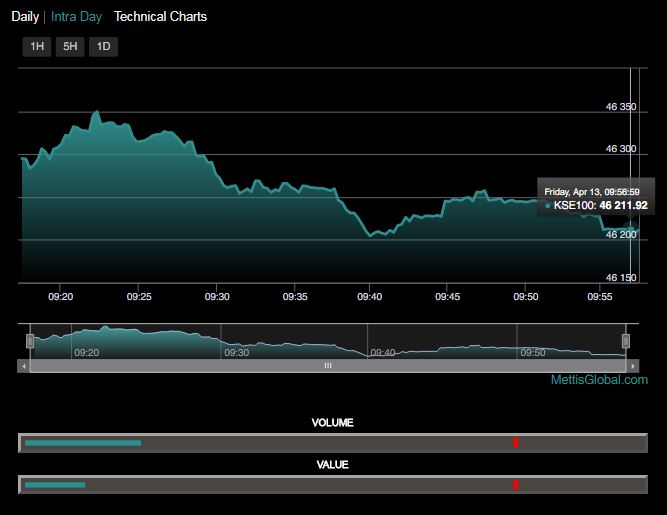Choose the 1D range button
Screen dimensions: 667x515
pos(103,46)
